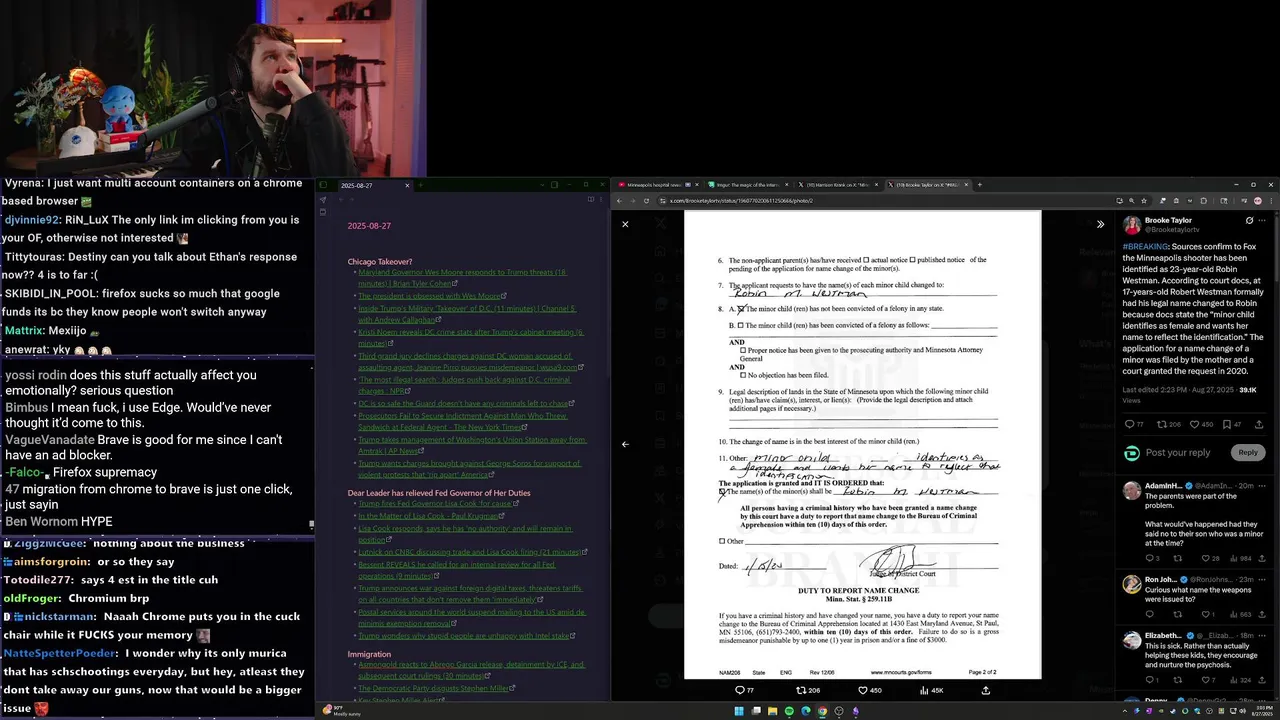
Task: Open a new browser tab
Action: pos(979,185)
